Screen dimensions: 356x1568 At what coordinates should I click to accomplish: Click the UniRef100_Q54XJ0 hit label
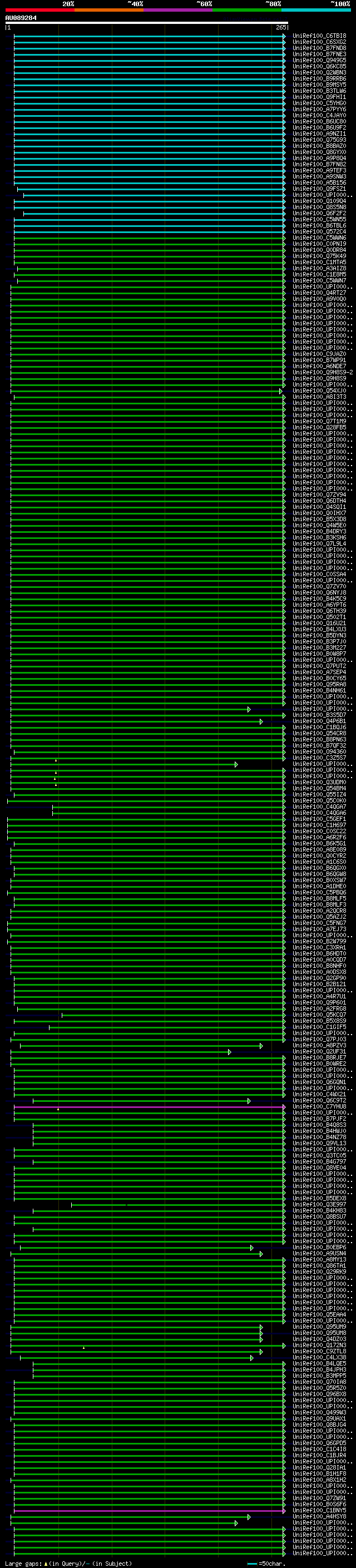(x=319, y=391)
